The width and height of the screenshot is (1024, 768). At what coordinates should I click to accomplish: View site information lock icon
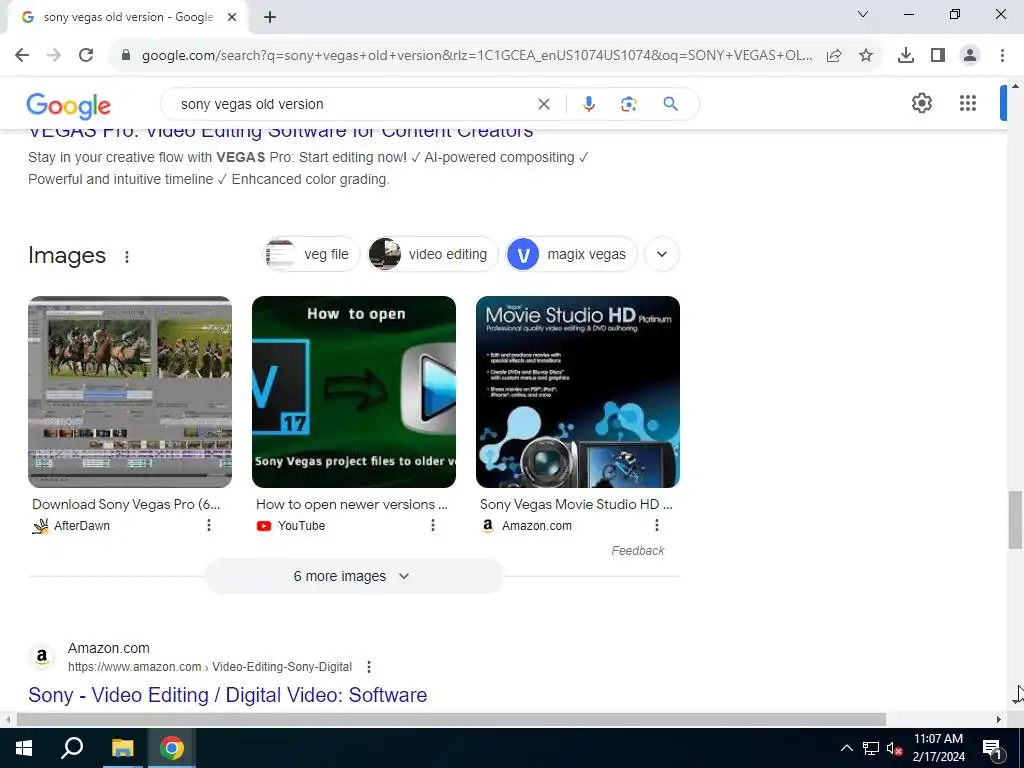click(126, 55)
